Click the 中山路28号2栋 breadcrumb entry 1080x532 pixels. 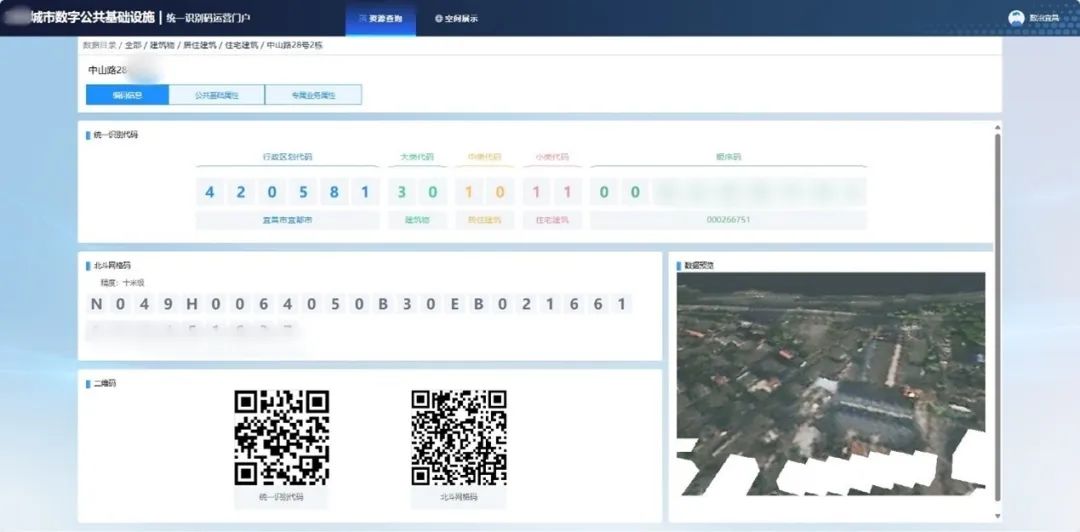pyautogui.click(x=295, y=45)
